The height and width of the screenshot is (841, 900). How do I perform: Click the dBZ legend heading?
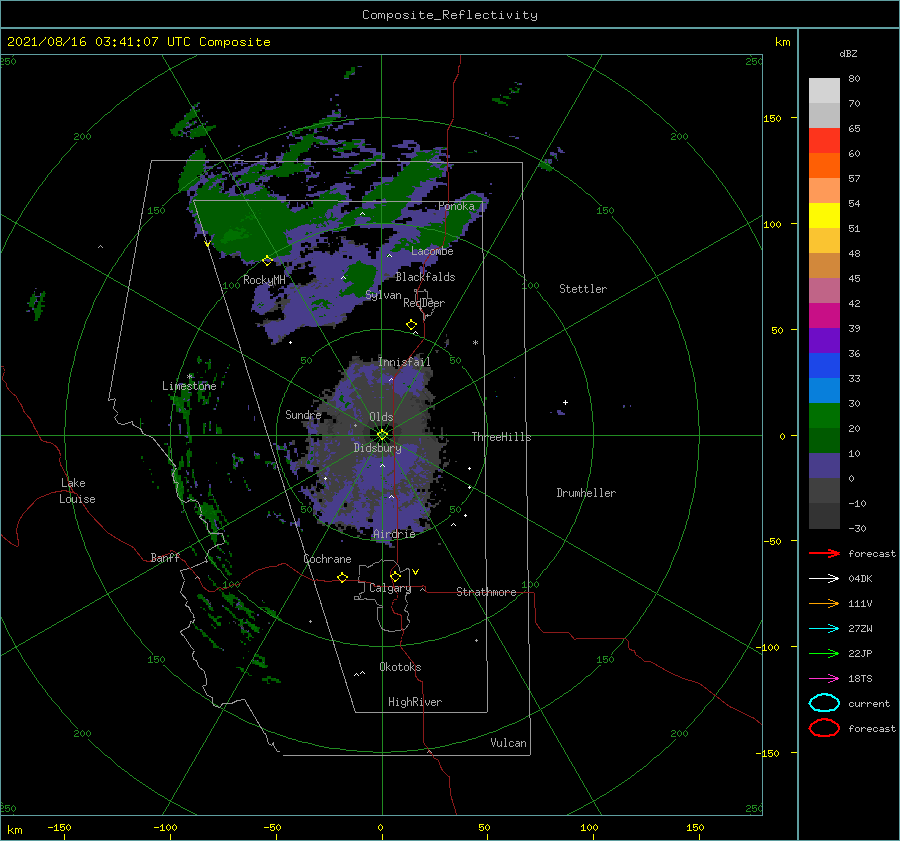coord(848,53)
